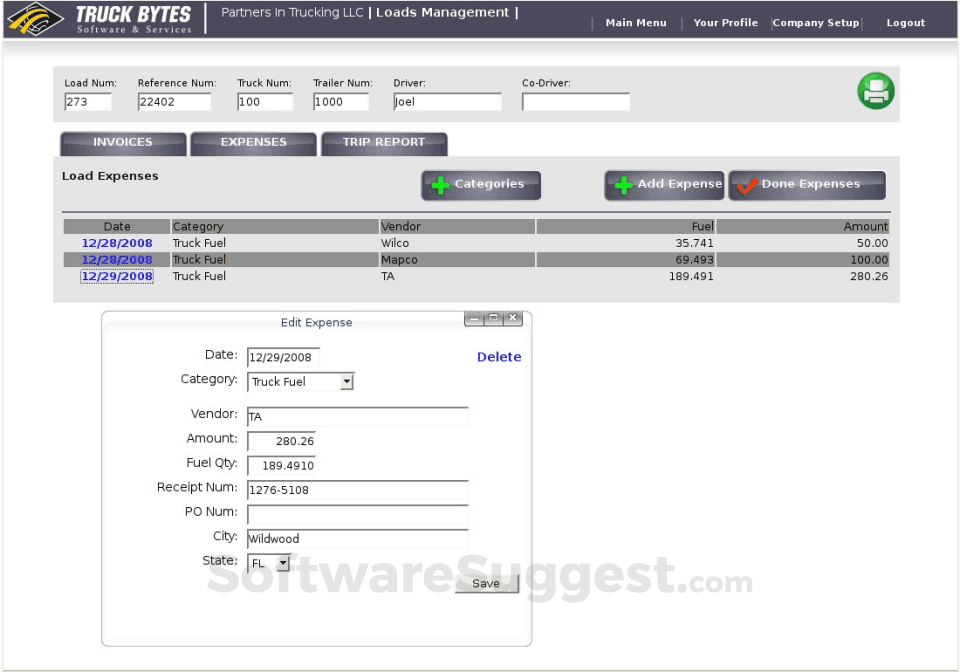The image size is (960, 672).
Task: Click the Delete link in Edit Expense
Action: coord(499,356)
